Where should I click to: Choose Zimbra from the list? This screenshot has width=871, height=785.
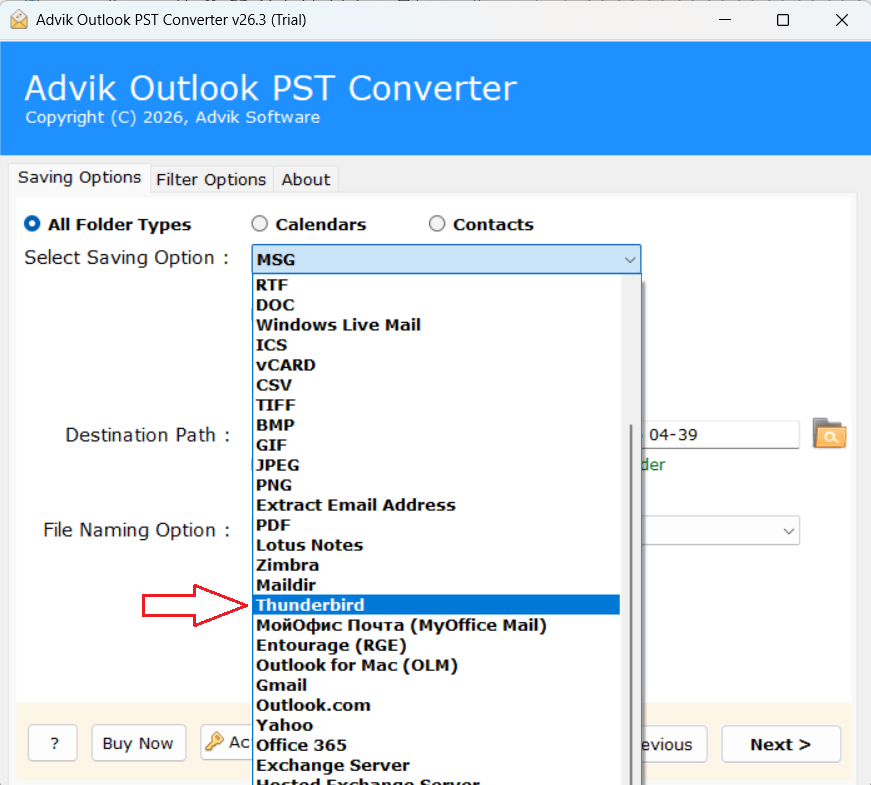[437, 565]
